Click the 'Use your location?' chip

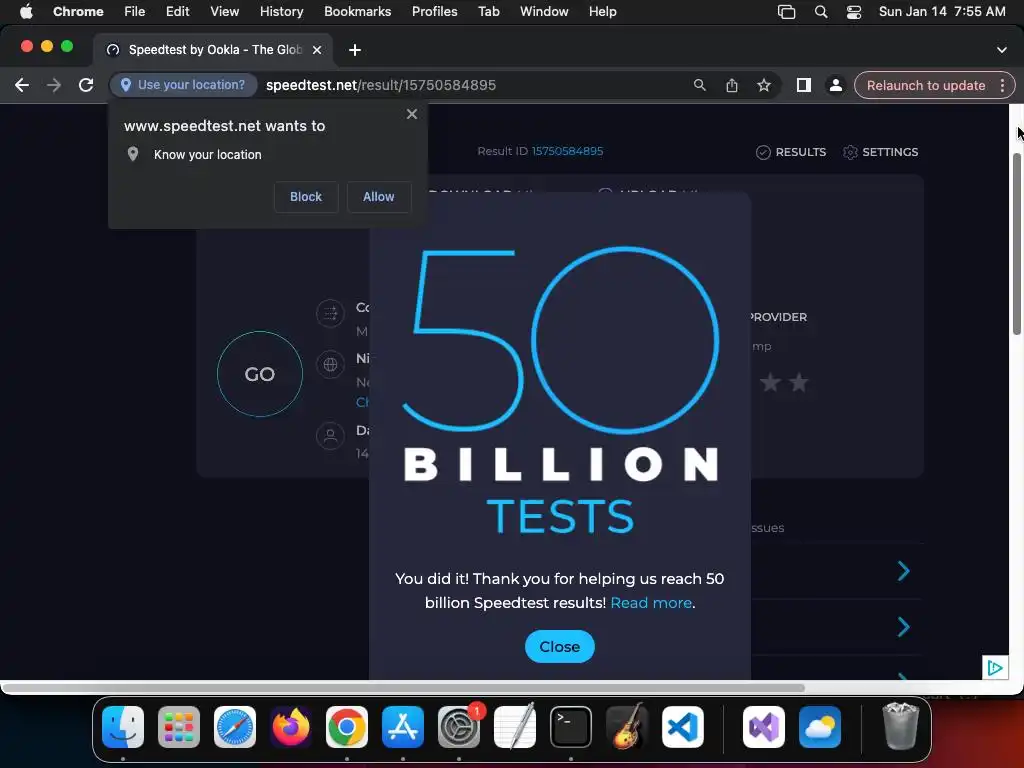tap(183, 85)
